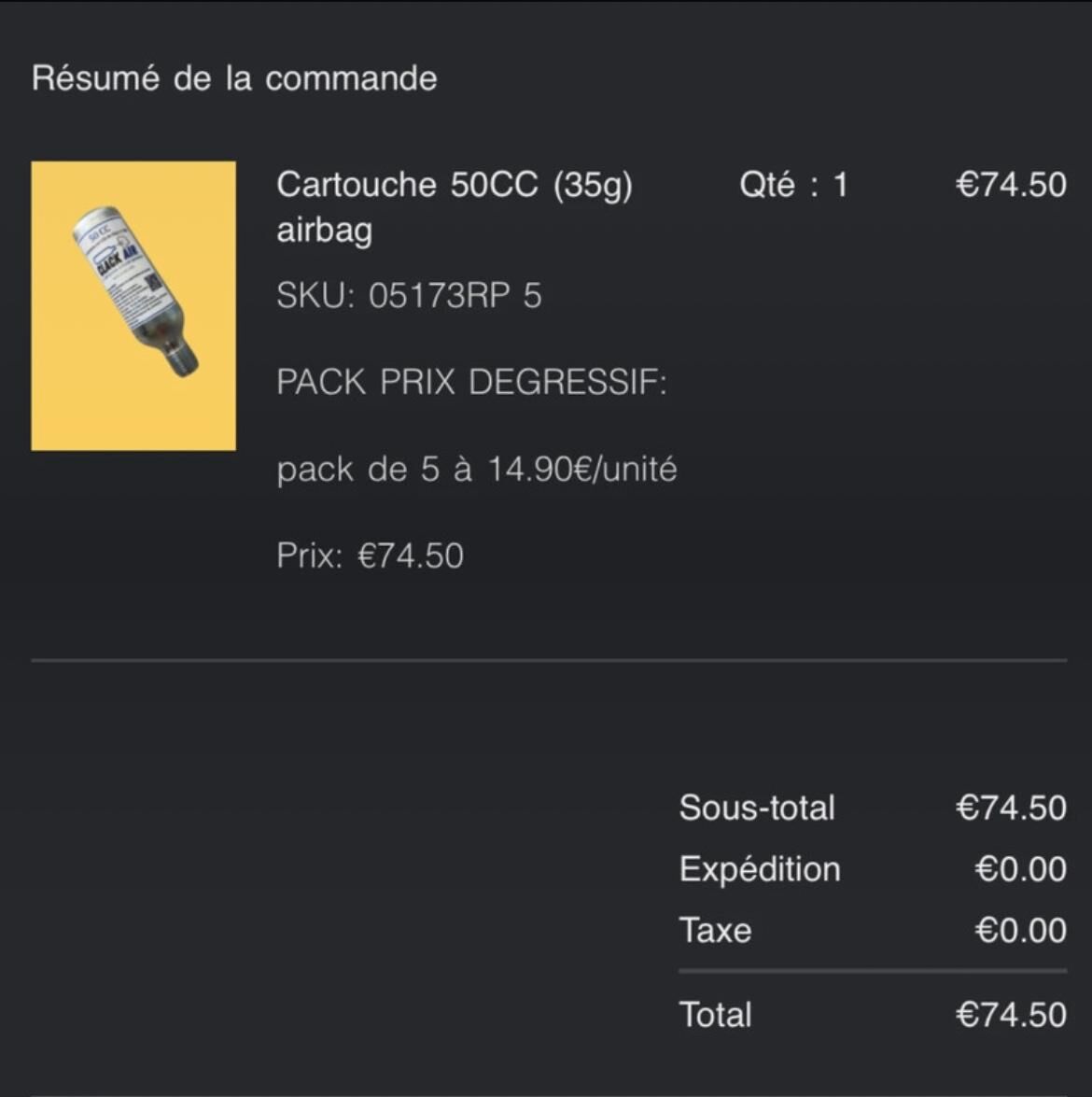
Task: Select the SKU: 05173RP 5 text
Action: [x=409, y=296]
